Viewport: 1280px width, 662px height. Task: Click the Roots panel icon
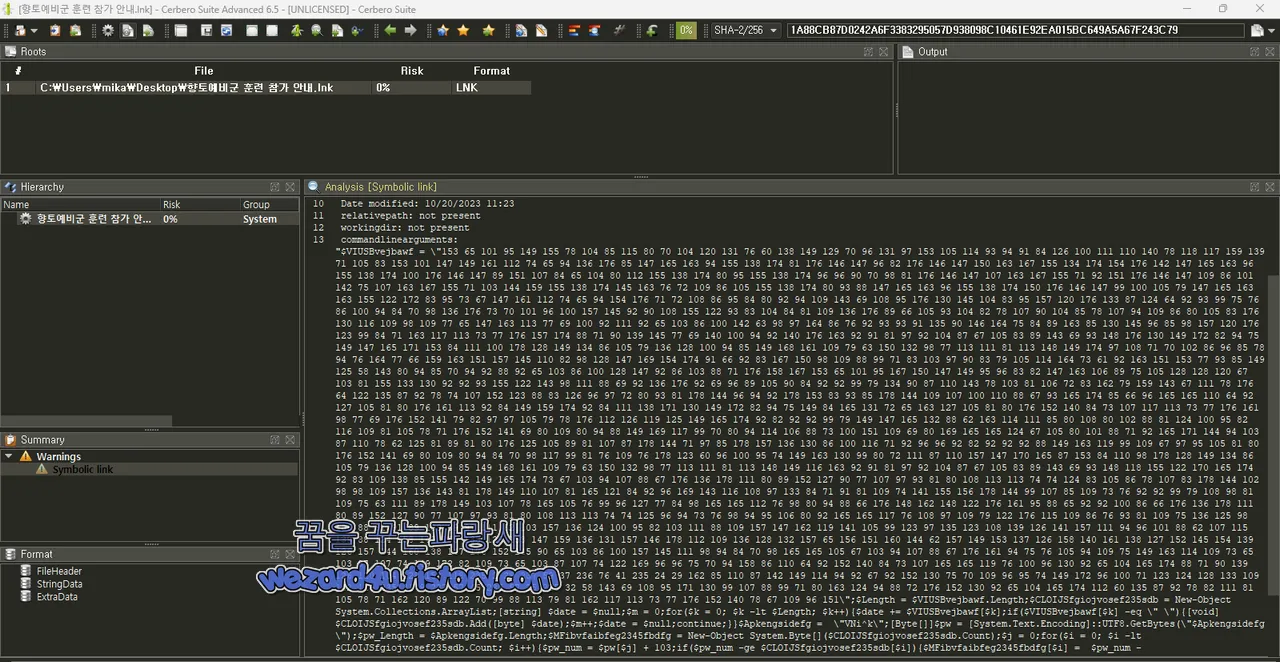click(10, 52)
